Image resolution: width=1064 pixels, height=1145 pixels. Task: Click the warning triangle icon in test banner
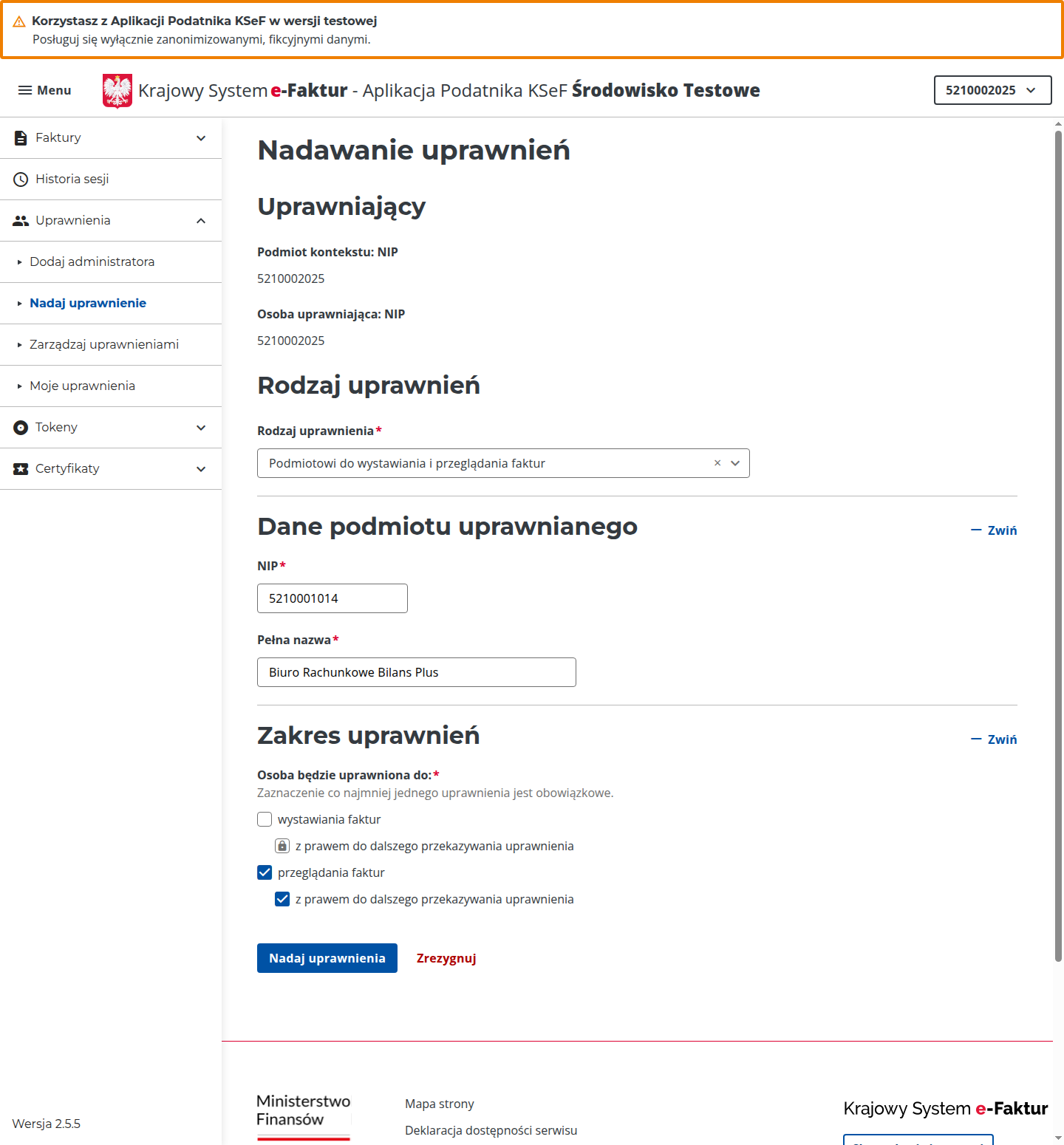pyautogui.click(x=19, y=22)
